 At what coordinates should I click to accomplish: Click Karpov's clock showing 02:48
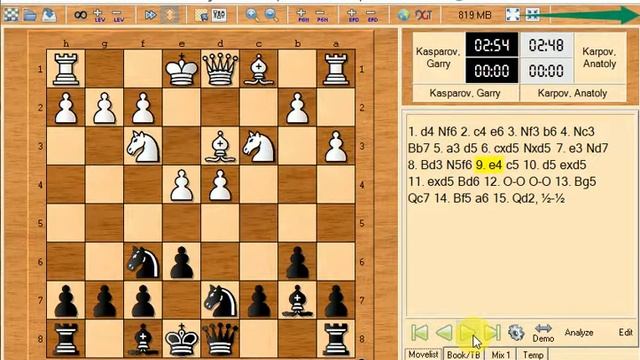(546, 45)
